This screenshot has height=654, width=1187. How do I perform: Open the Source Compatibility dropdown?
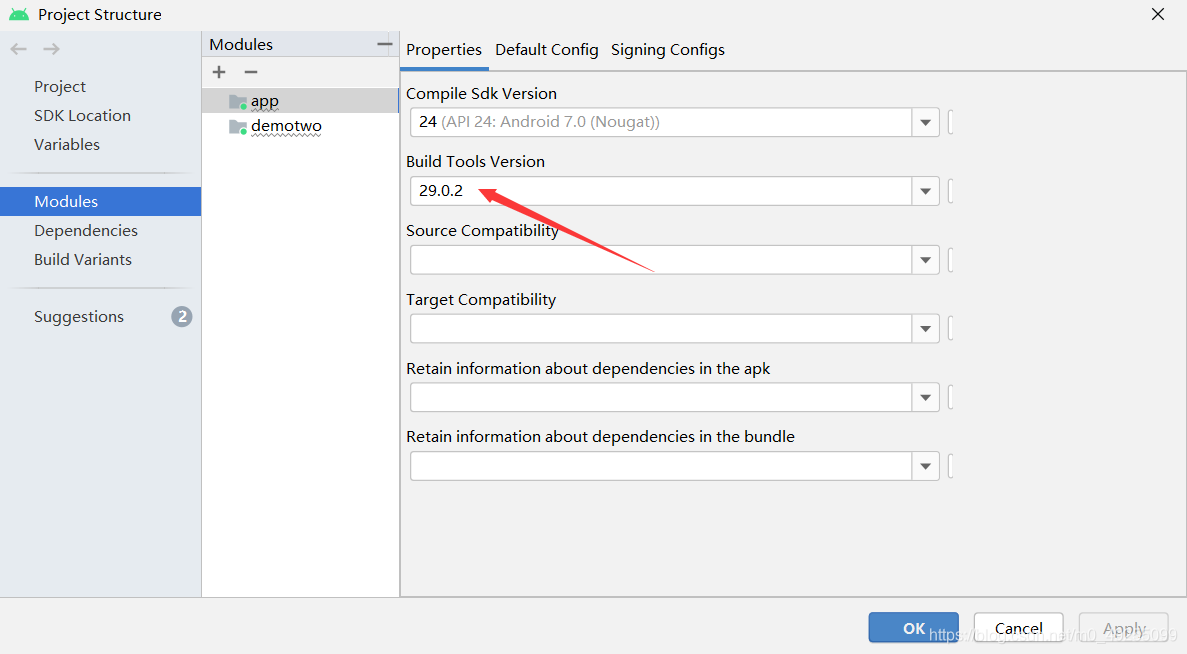click(925, 259)
